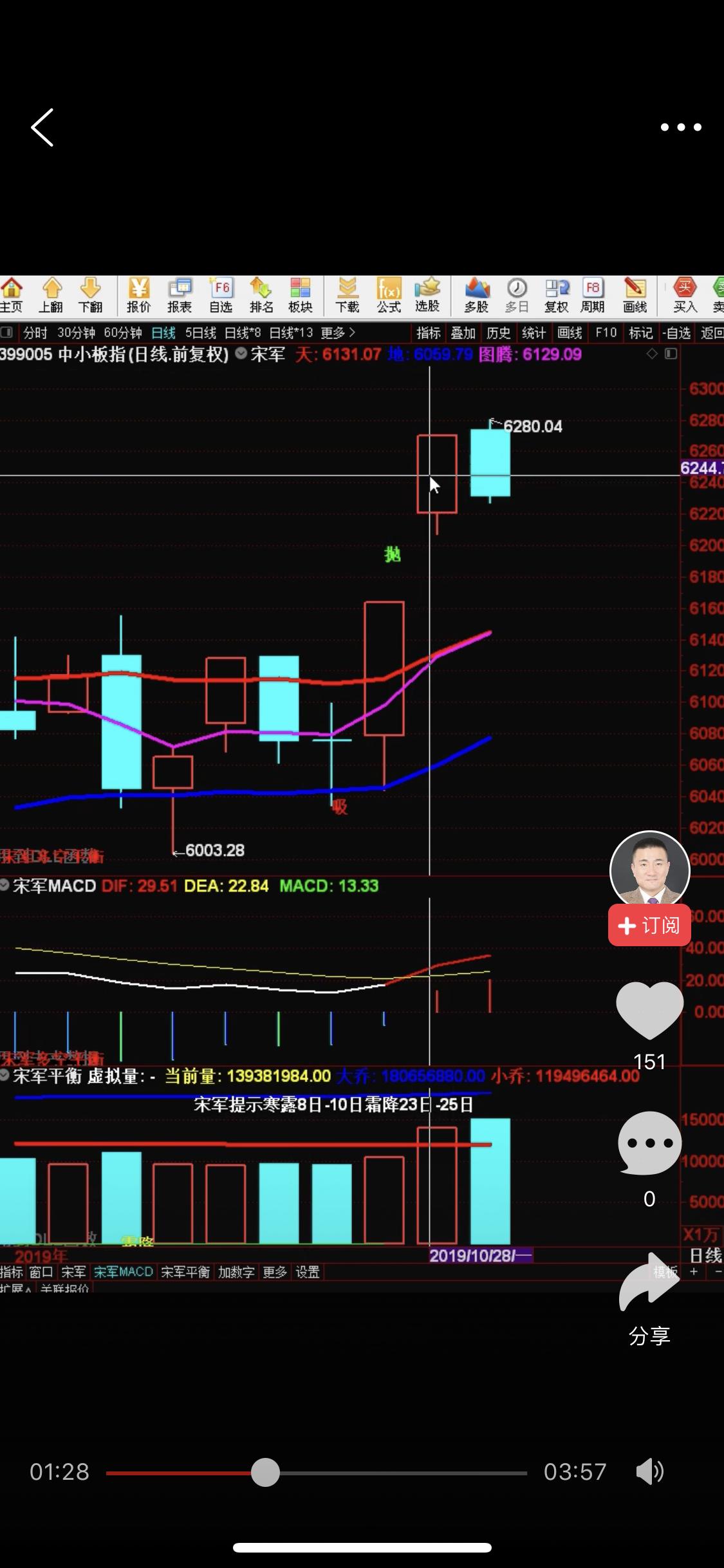Open the 报价 quotes icon

pyautogui.click(x=139, y=295)
